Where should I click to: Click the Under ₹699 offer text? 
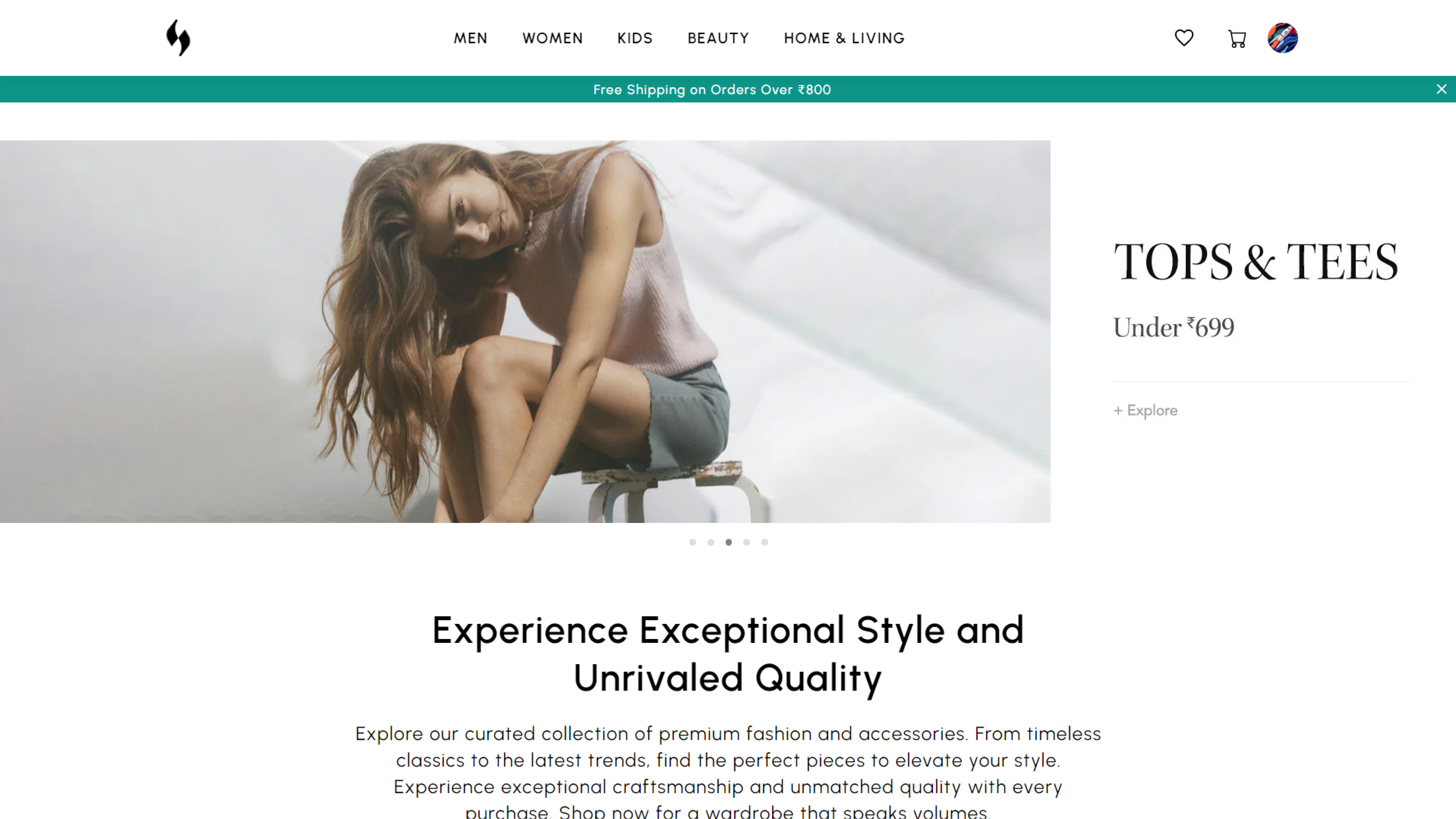[x=1174, y=327]
